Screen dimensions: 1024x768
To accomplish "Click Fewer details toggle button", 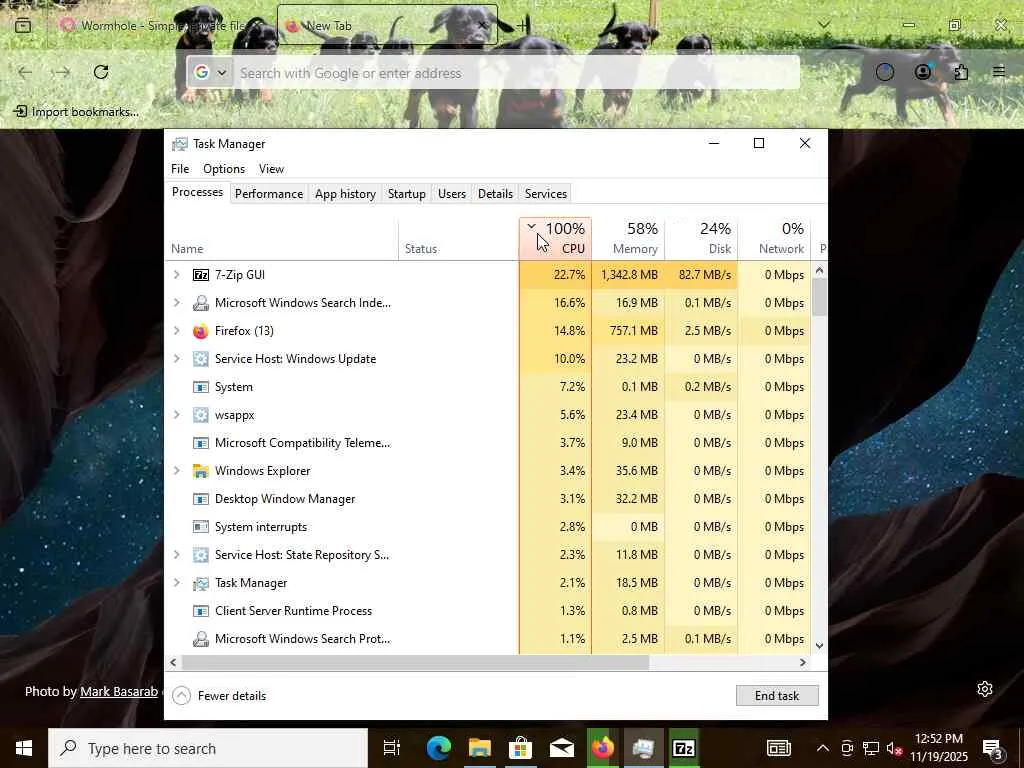I will tap(219, 696).
